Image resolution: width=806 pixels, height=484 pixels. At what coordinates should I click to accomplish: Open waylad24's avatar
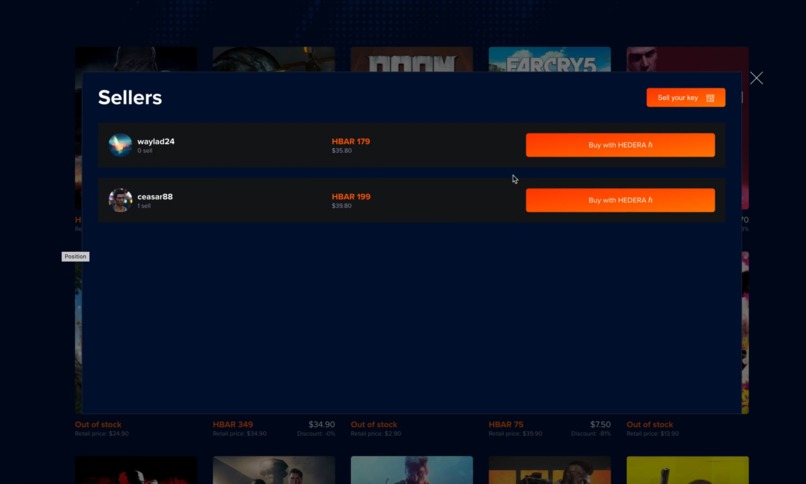tap(120, 145)
